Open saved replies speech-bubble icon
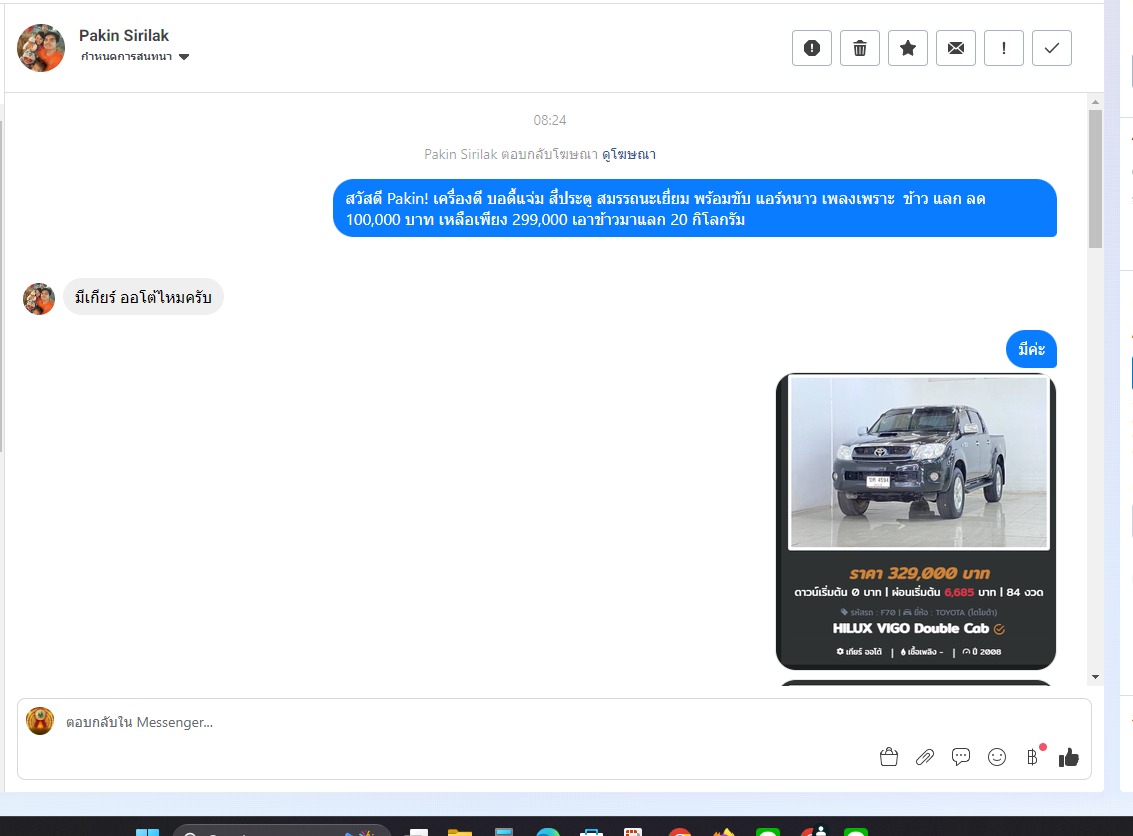Image resolution: width=1133 pixels, height=836 pixels. point(961,757)
